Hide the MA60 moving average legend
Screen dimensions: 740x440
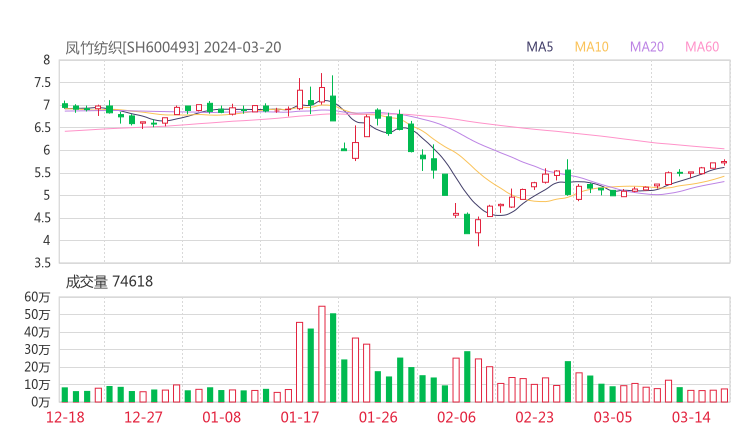pos(702,47)
